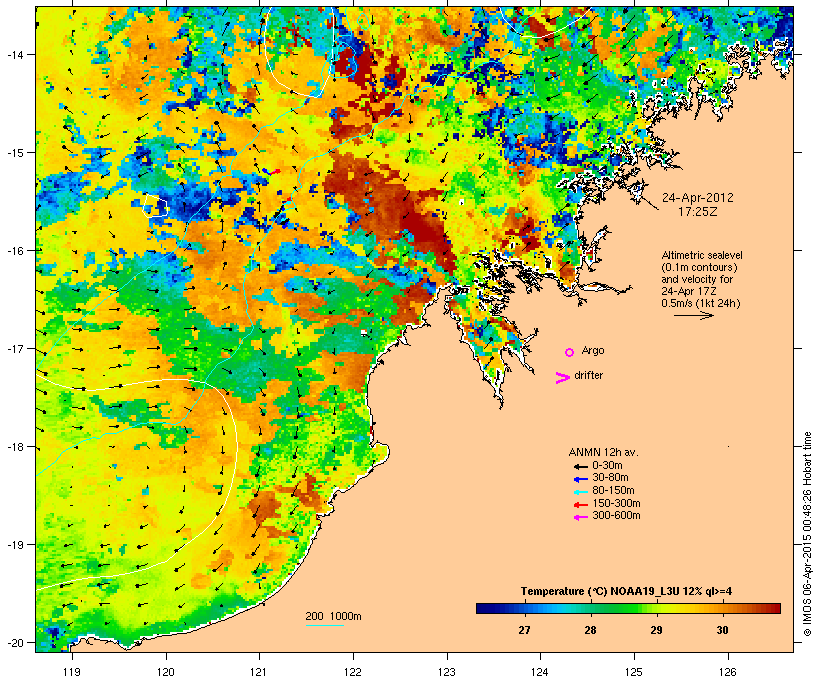Click the '150-300m' depth label
This screenshot has width=820, height=680.
[616, 504]
